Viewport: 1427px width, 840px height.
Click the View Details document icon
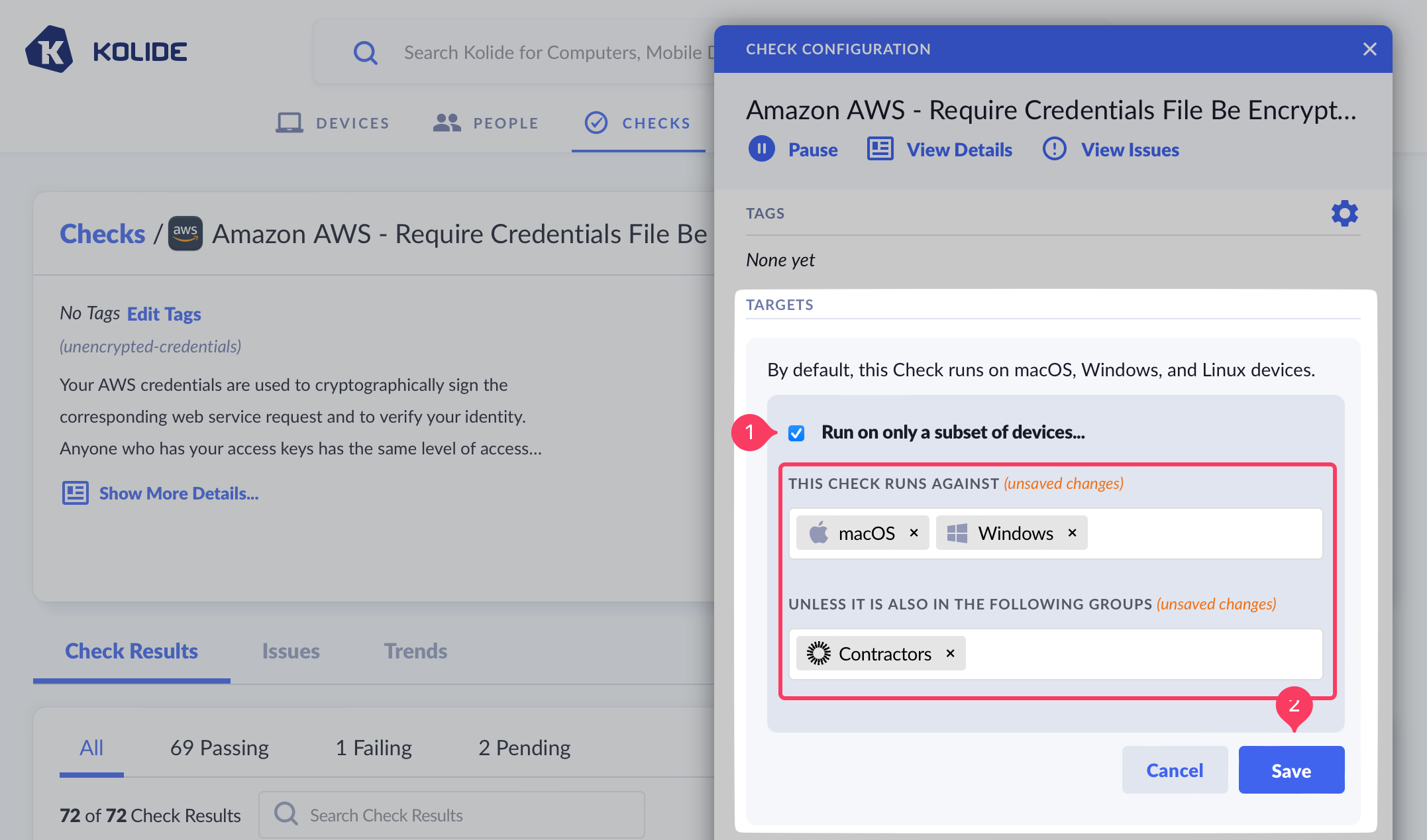click(x=880, y=149)
